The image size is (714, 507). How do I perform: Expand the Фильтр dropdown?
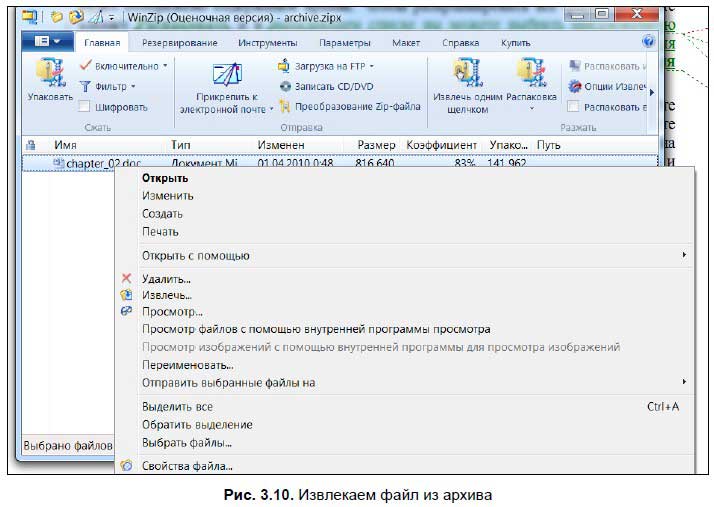click(x=133, y=86)
